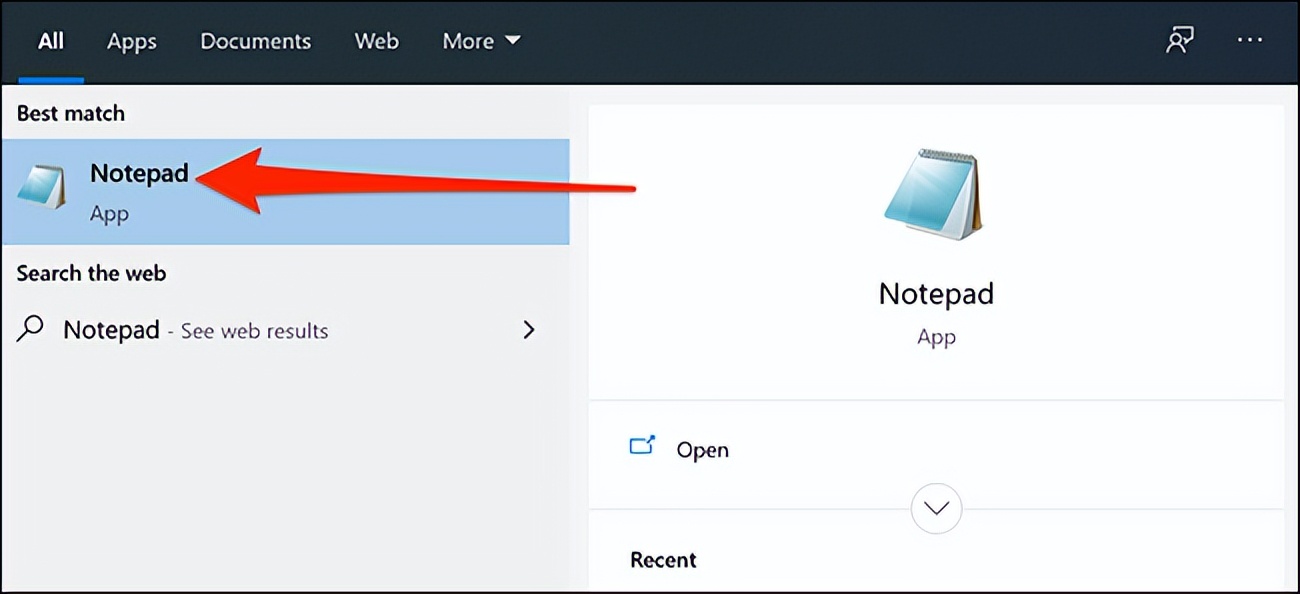Click the Recent heading
The image size is (1300, 594).
tap(663, 560)
